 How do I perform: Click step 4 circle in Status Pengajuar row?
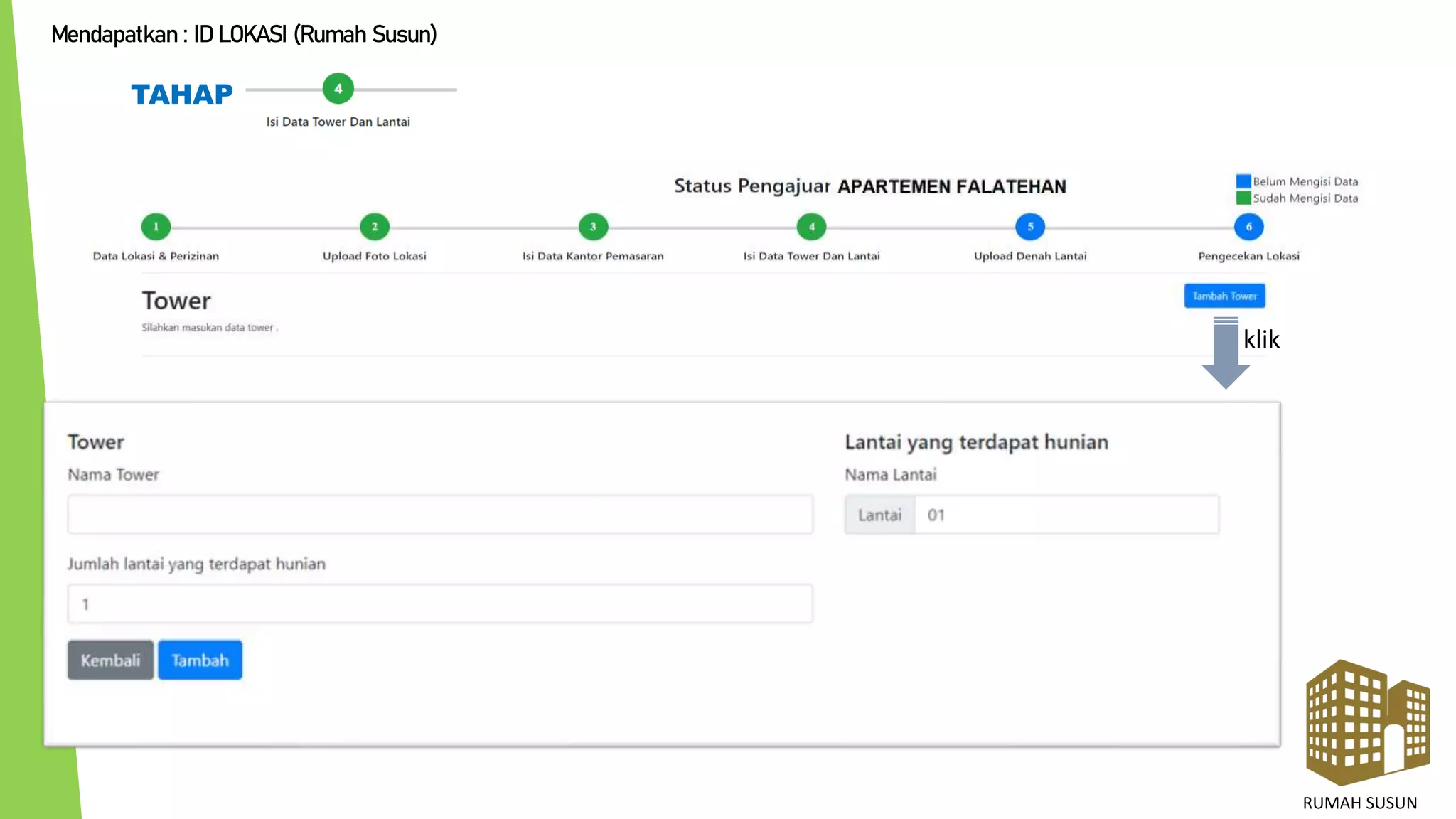click(811, 227)
